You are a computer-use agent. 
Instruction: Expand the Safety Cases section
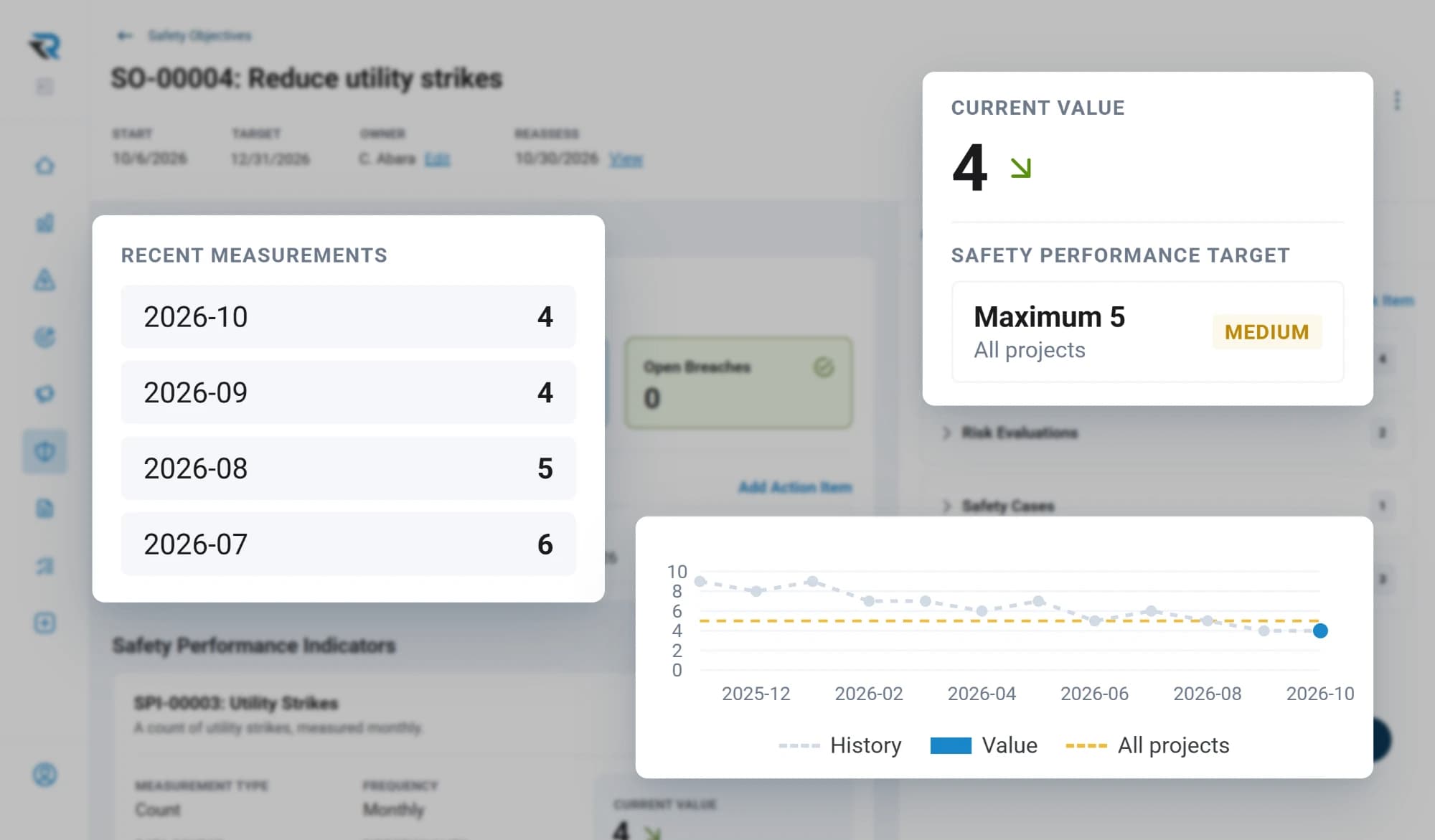pos(946,506)
